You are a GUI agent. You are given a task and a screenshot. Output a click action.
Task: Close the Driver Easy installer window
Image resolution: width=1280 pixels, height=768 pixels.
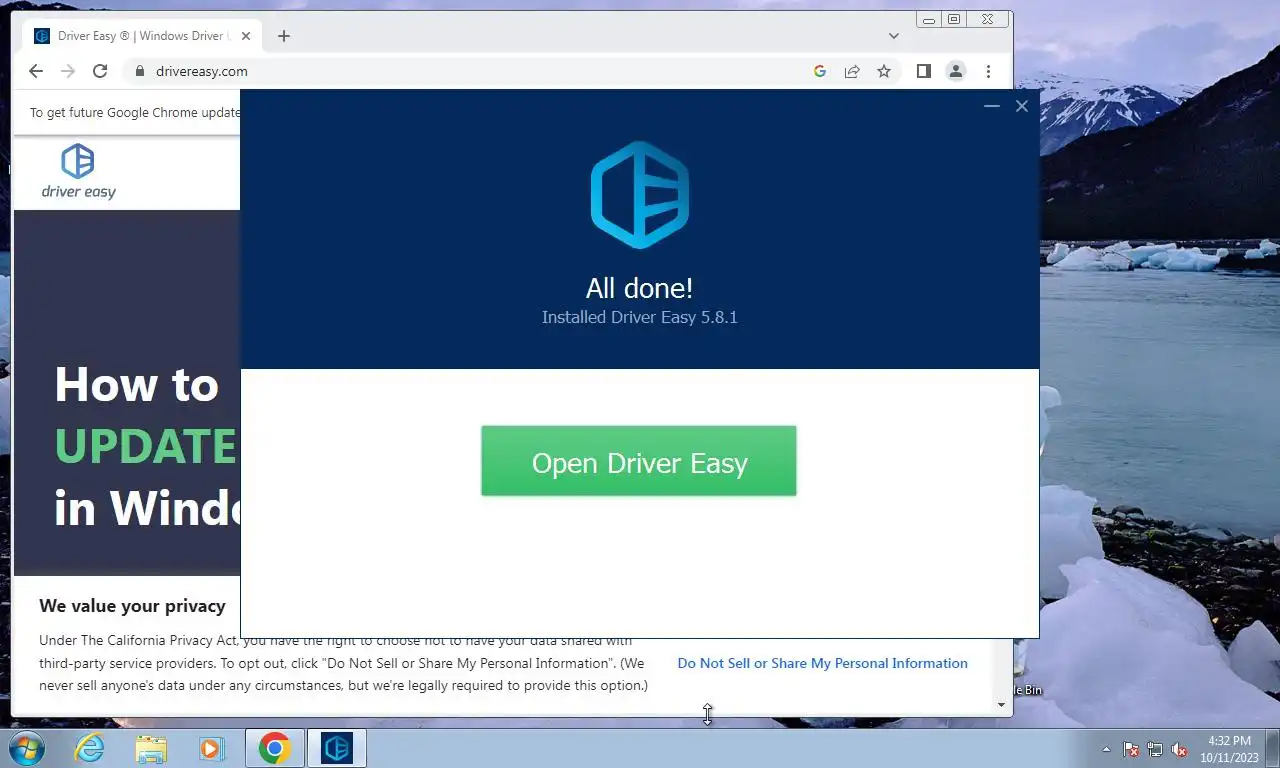point(1021,106)
